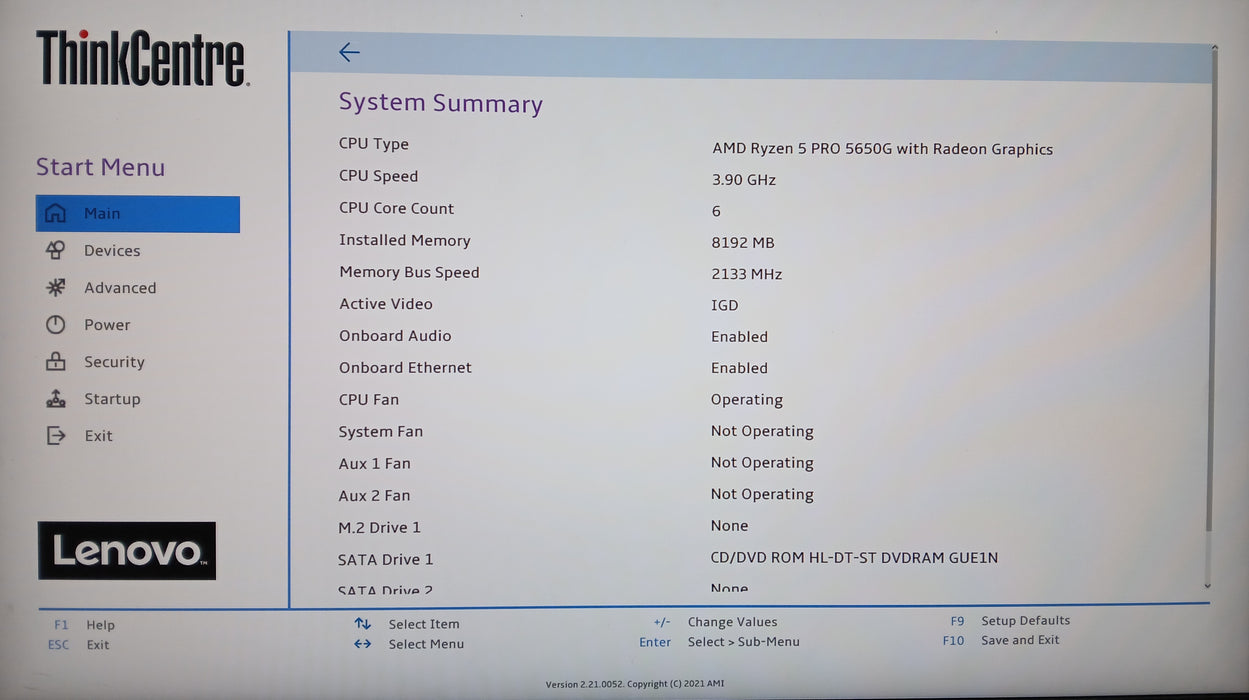
Task: Click the AMI version copyright text
Action: (635, 685)
